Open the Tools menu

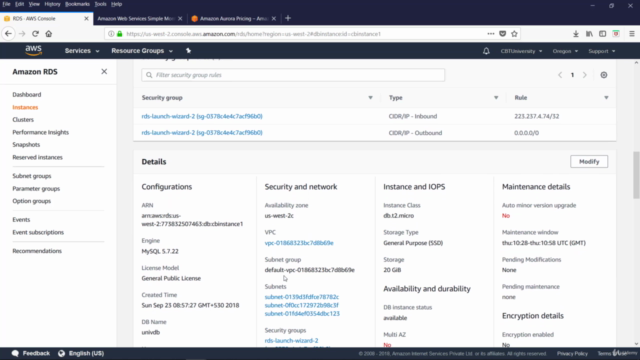point(100,4)
